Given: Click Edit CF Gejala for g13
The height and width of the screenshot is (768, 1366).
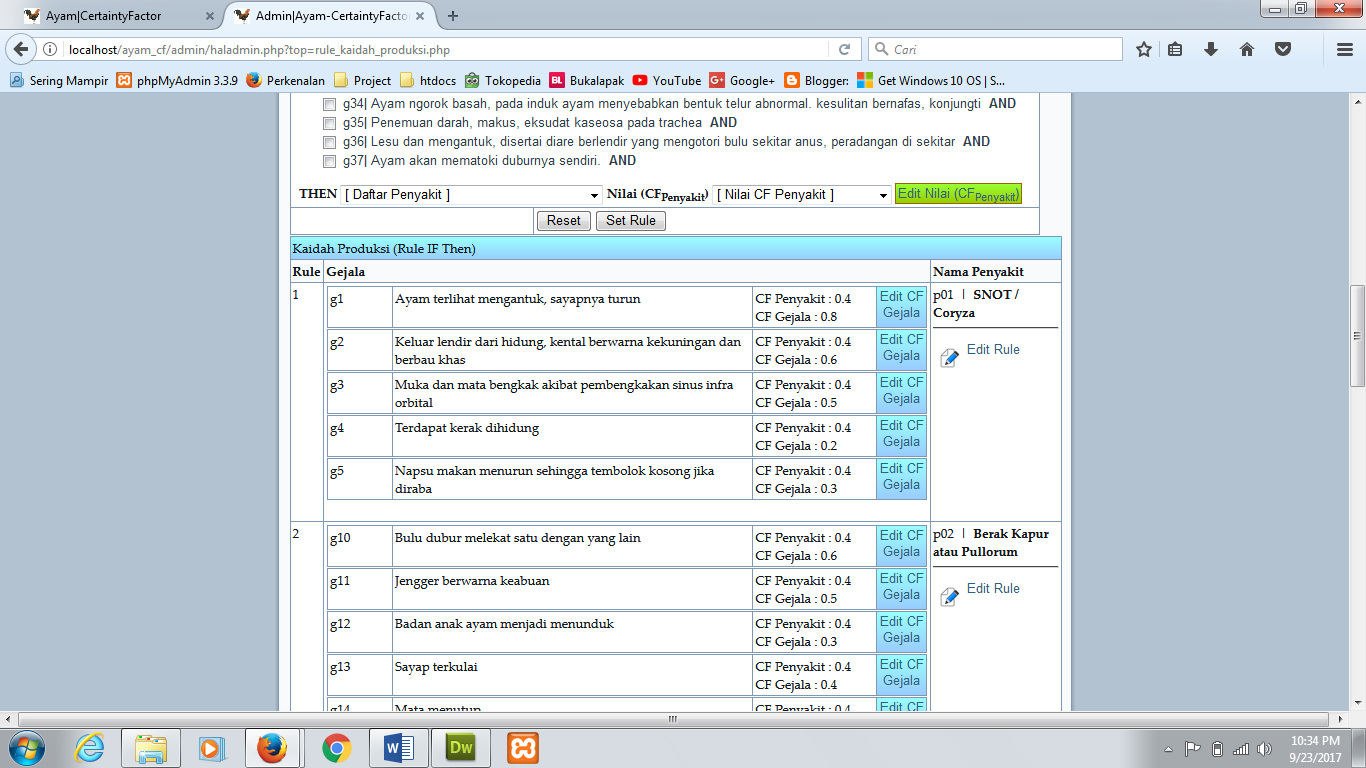Looking at the screenshot, I should pos(901,673).
